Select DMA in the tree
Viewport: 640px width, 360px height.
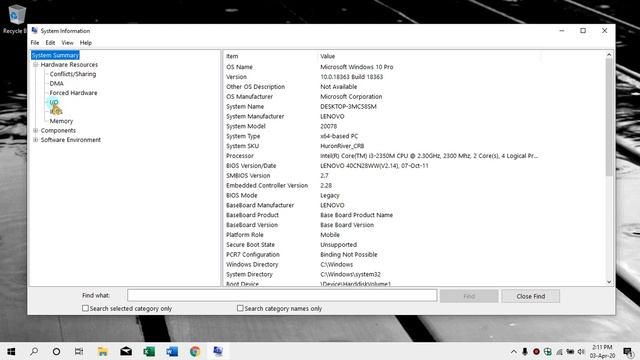pos(56,83)
